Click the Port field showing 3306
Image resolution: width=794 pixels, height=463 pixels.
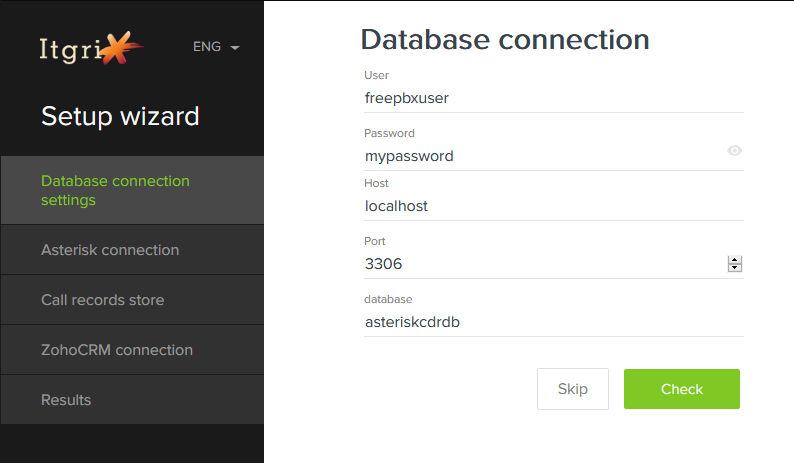[x=545, y=264]
